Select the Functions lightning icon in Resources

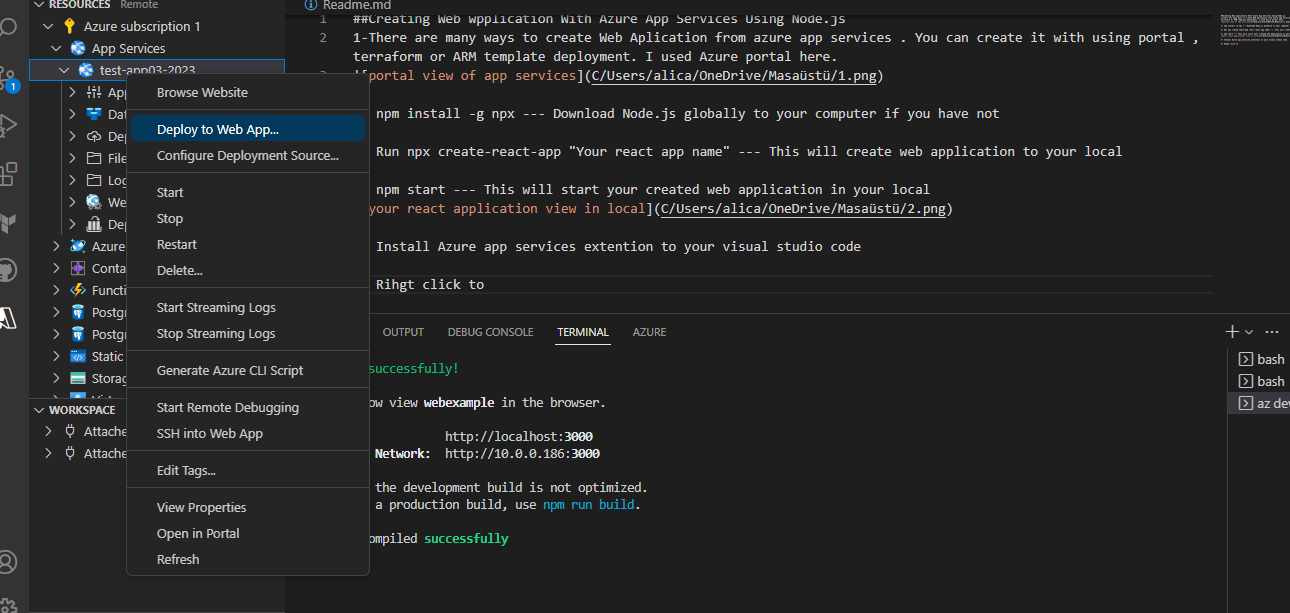click(x=76, y=290)
